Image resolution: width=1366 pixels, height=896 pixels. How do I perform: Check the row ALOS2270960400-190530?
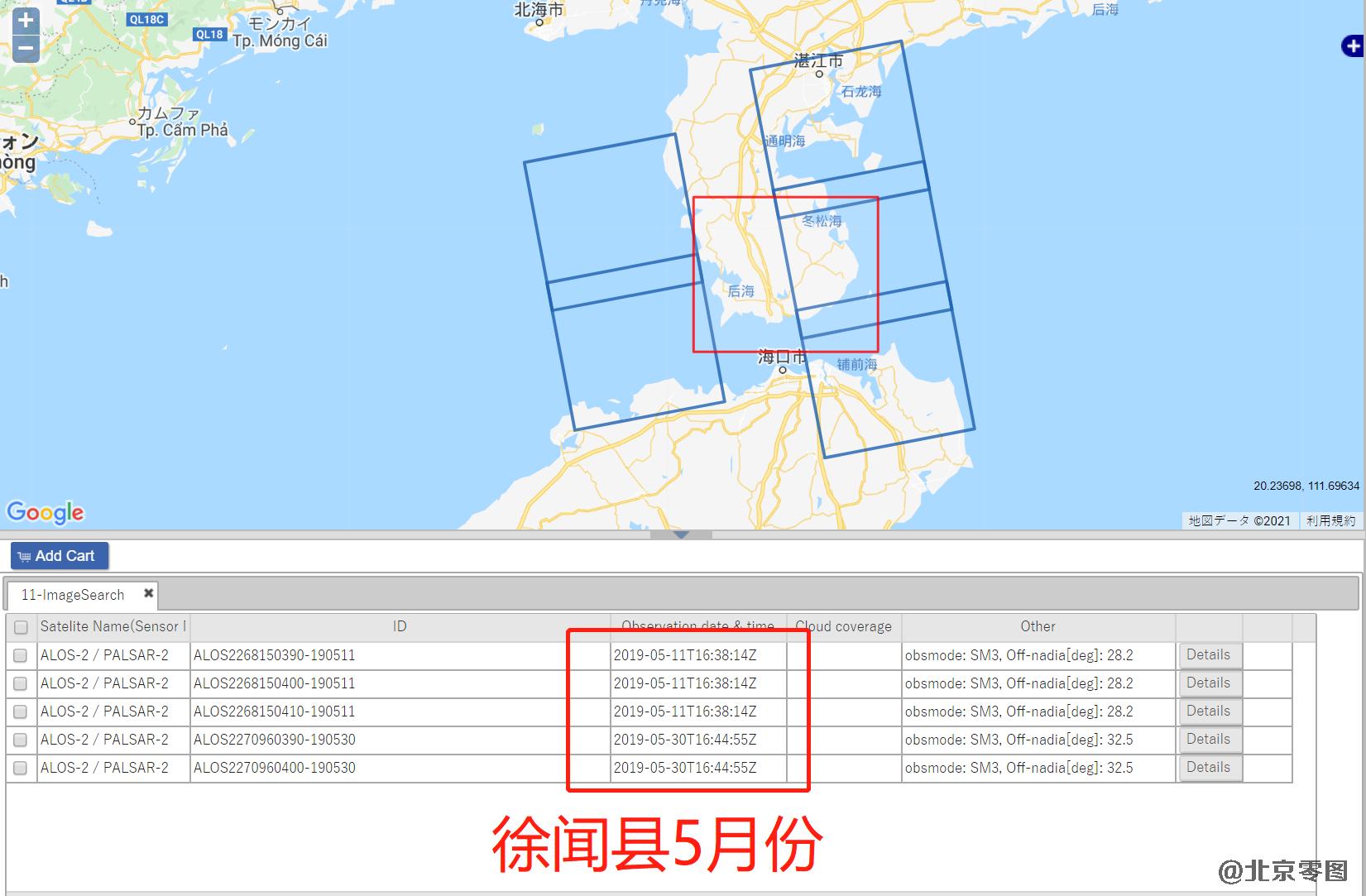(x=21, y=768)
